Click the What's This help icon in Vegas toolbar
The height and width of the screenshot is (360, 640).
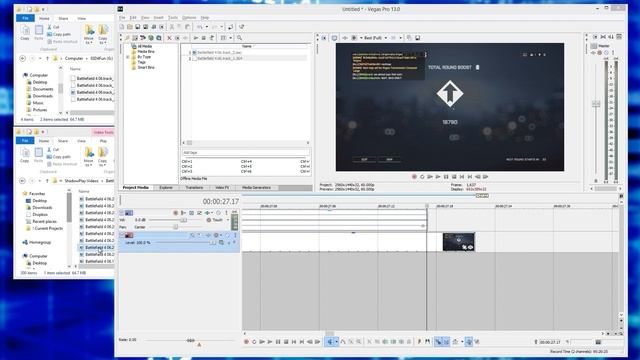click(x=242, y=27)
